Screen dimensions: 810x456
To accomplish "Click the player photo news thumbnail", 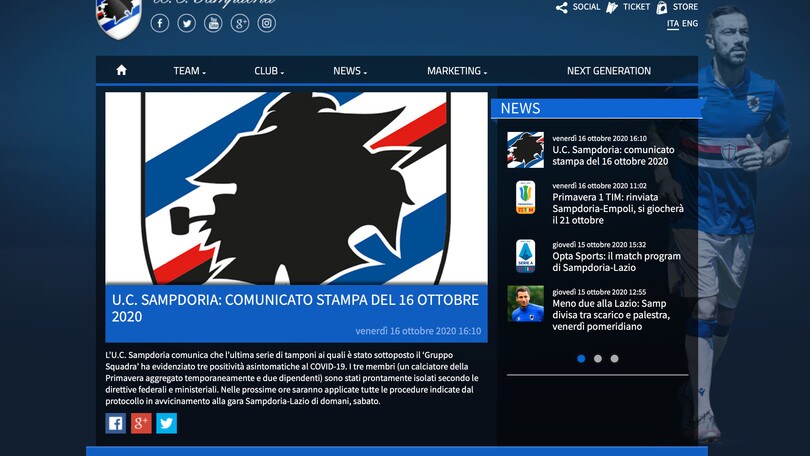I will pos(525,304).
